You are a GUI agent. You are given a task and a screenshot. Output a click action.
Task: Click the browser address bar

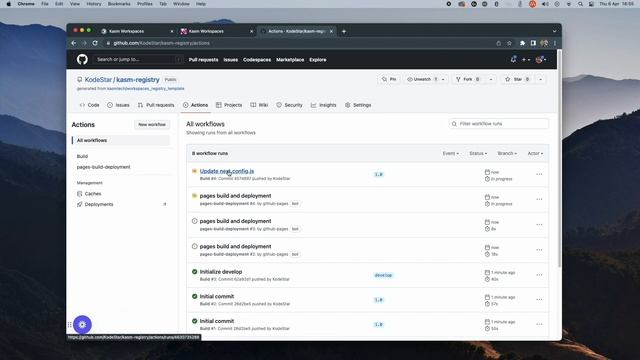tap(298, 43)
